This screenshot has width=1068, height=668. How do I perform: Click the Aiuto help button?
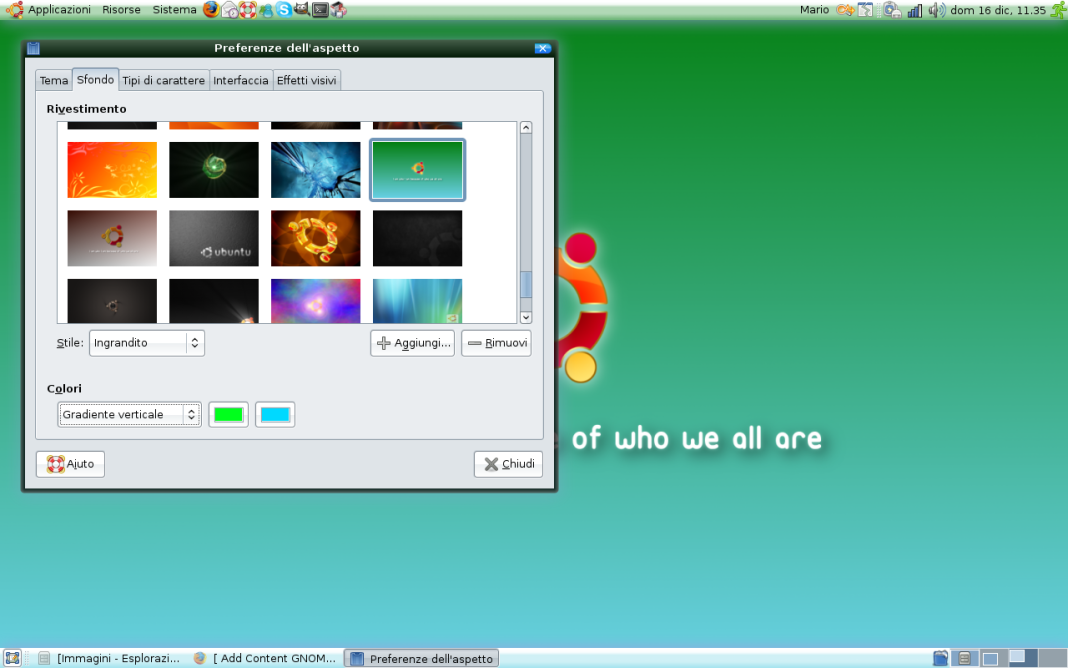70,464
